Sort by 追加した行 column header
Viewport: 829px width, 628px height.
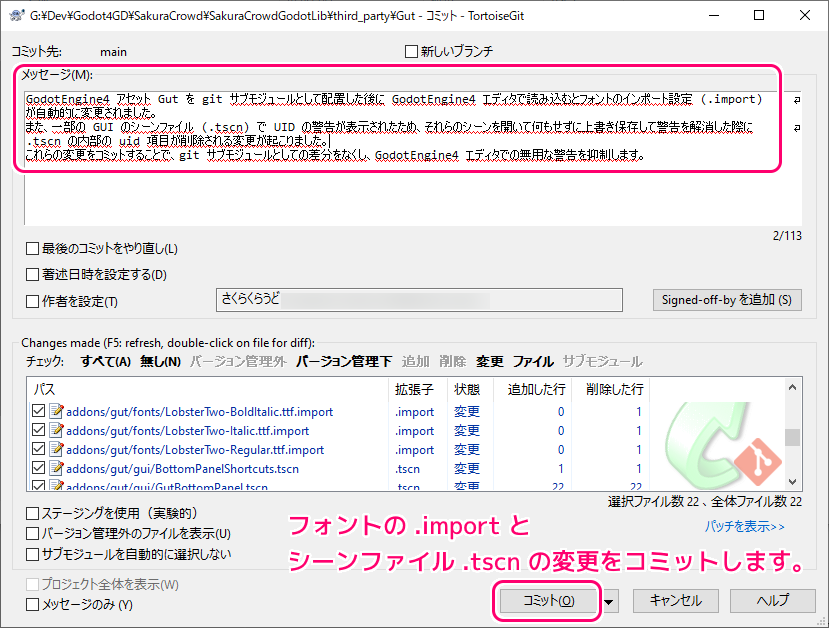pos(532,390)
